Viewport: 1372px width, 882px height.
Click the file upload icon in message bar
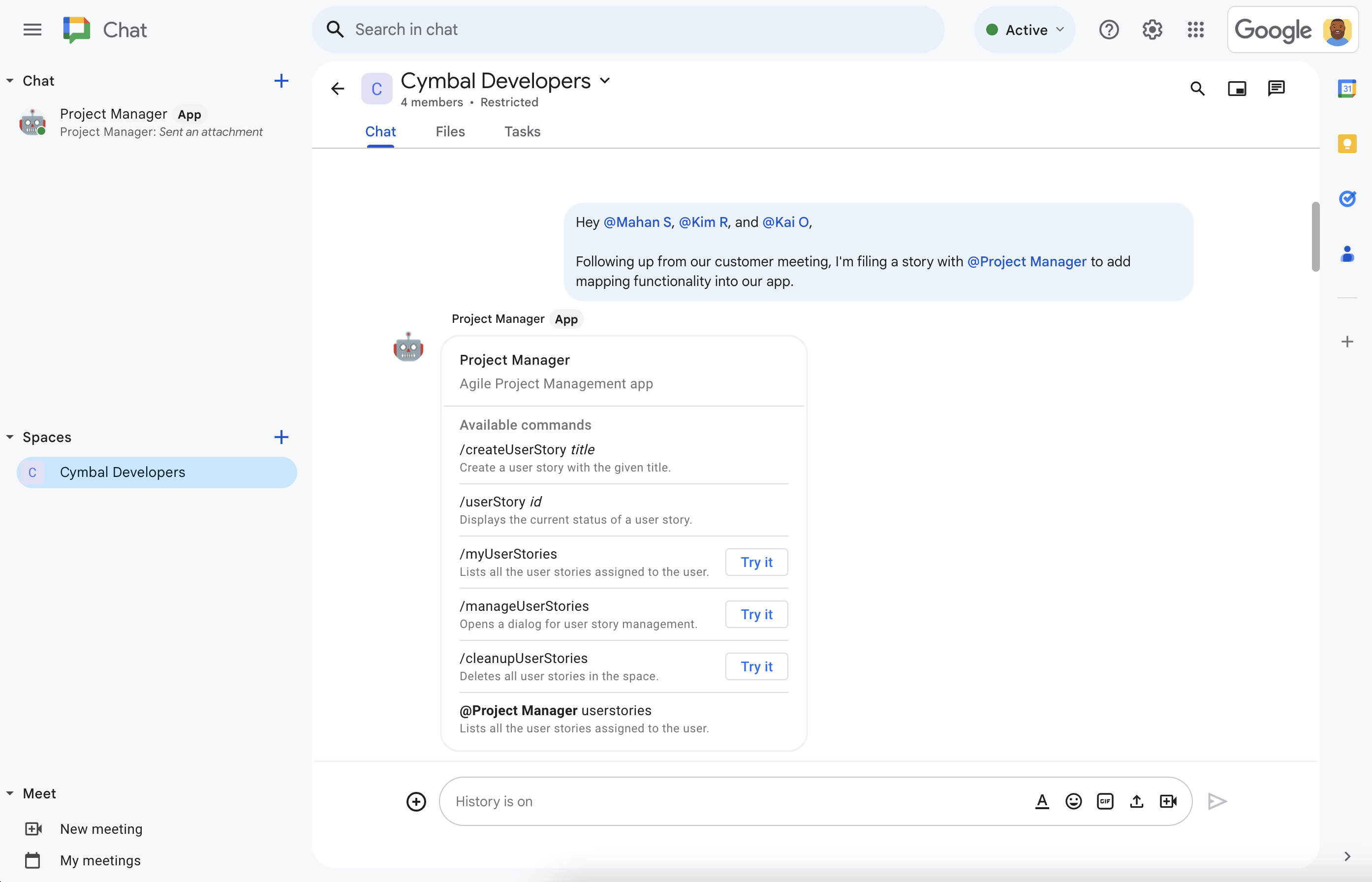[x=1137, y=801]
